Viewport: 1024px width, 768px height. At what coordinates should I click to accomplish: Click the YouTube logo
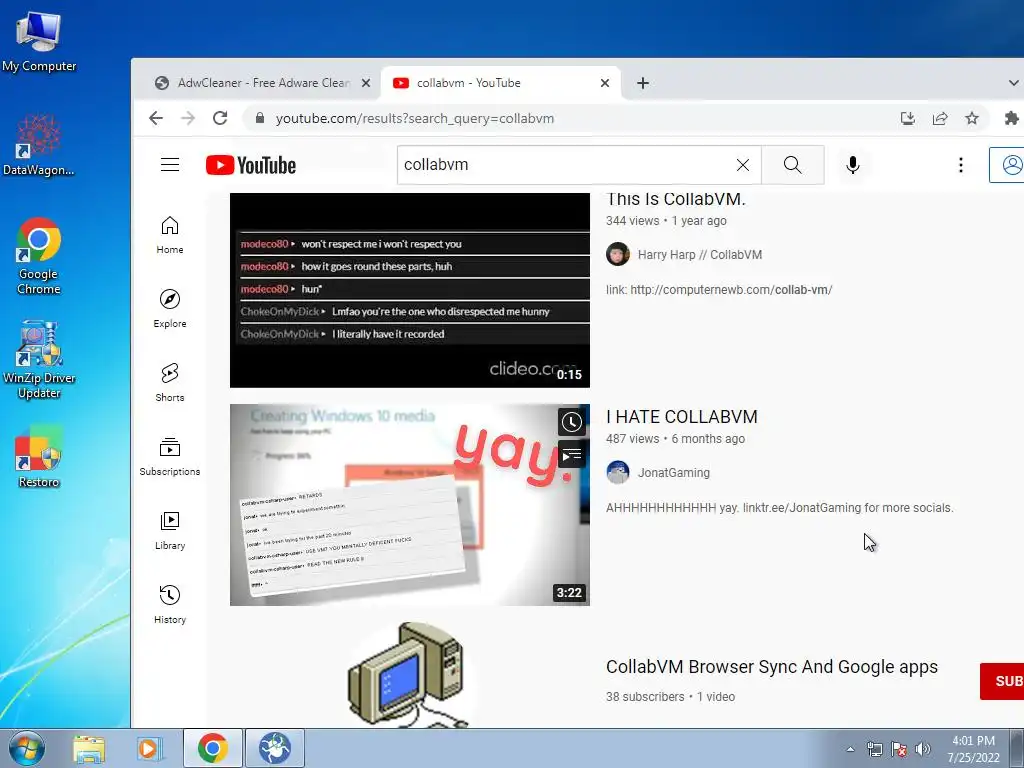[251, 165]
